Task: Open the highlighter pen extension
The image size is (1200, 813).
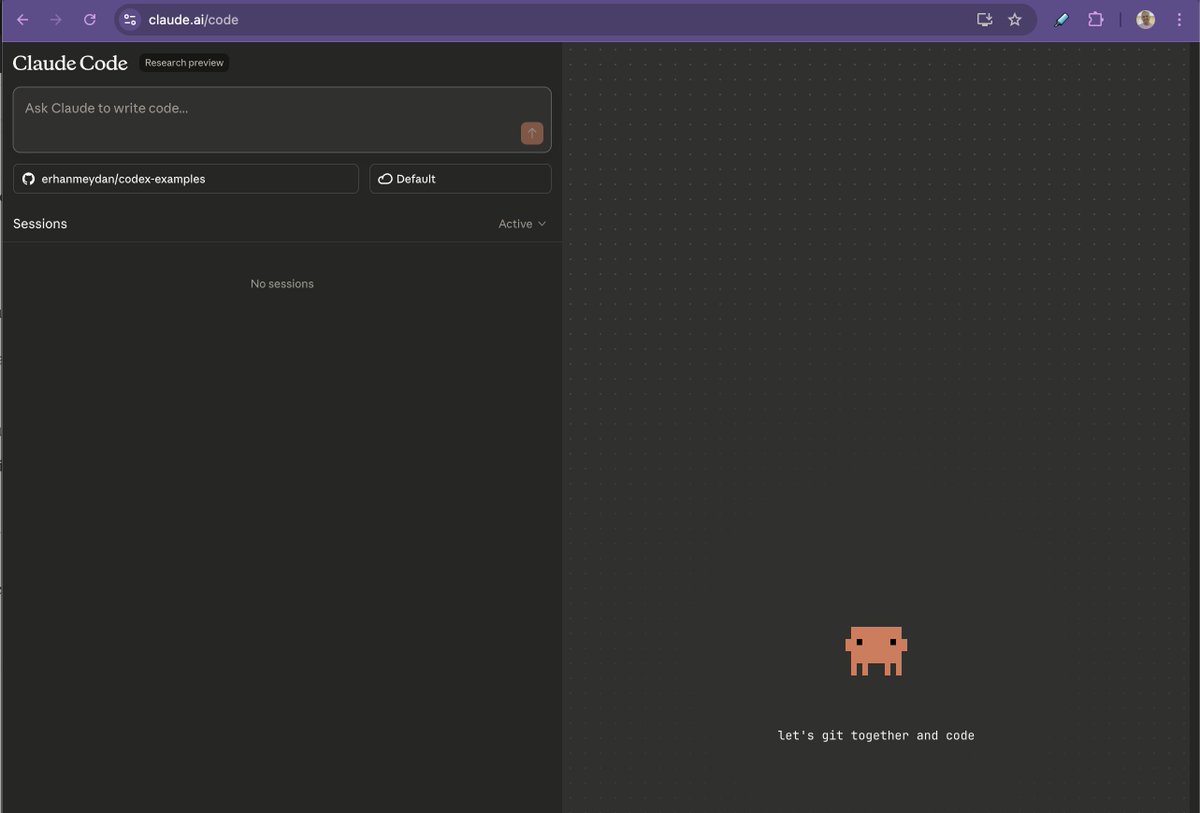Action: pos(1061,19)
